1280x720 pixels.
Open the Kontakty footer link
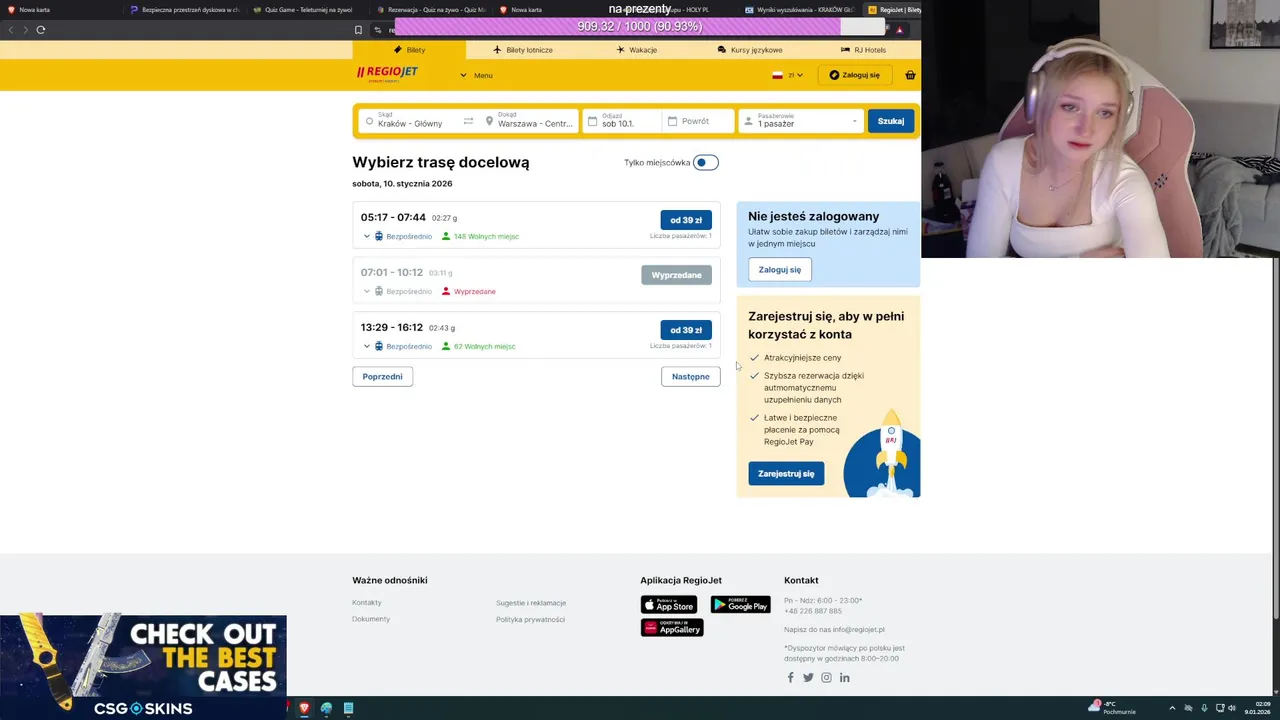tap(367, 603)
